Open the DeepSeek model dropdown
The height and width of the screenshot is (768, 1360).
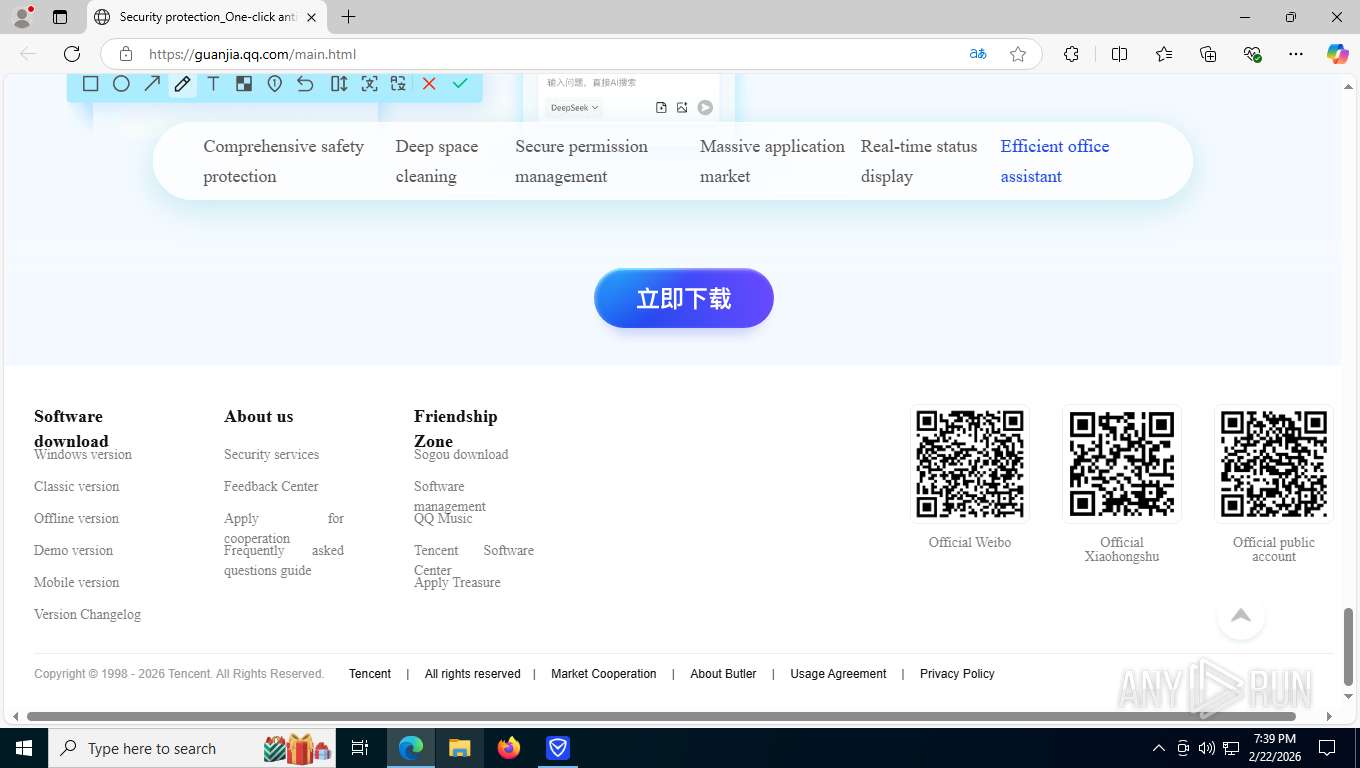[x=574, y=107]
